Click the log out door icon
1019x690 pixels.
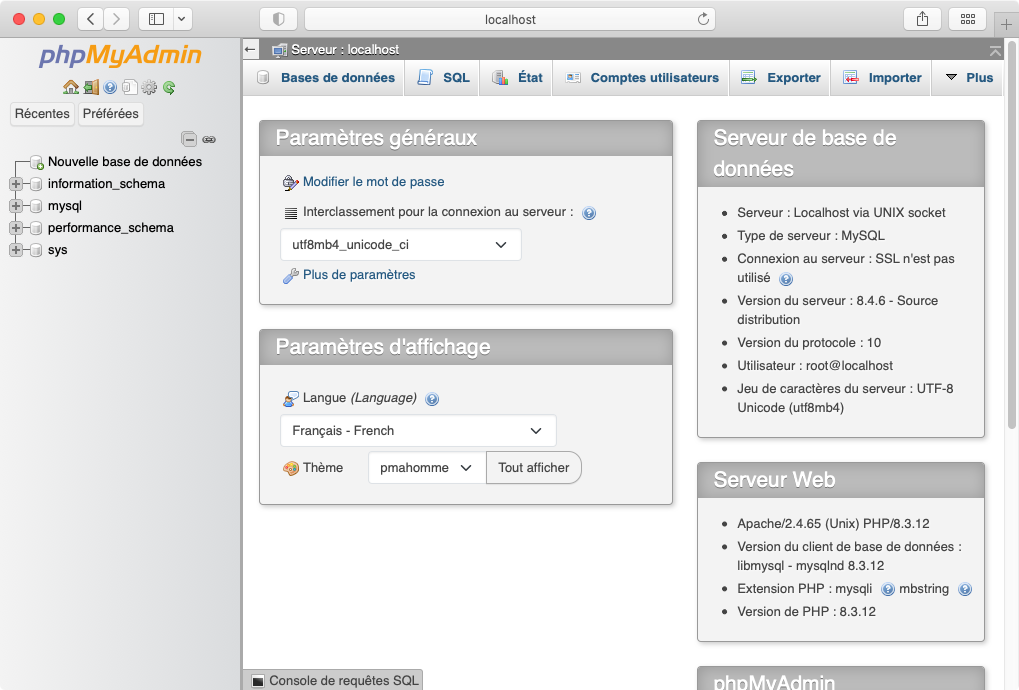[91, 88]
